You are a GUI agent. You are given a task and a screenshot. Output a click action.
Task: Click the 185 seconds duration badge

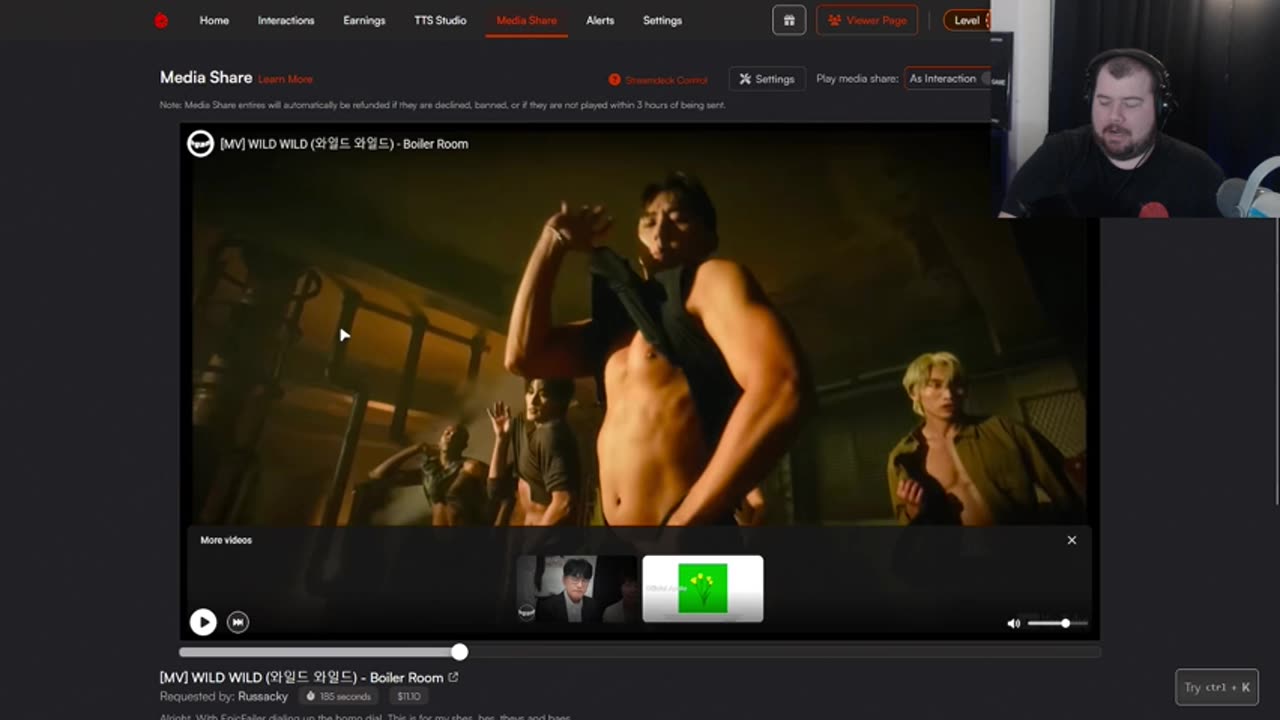tap(339, 696)
